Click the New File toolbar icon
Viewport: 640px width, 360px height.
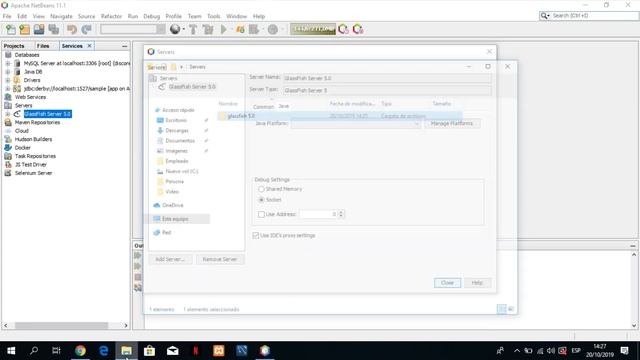pos(10,29)
